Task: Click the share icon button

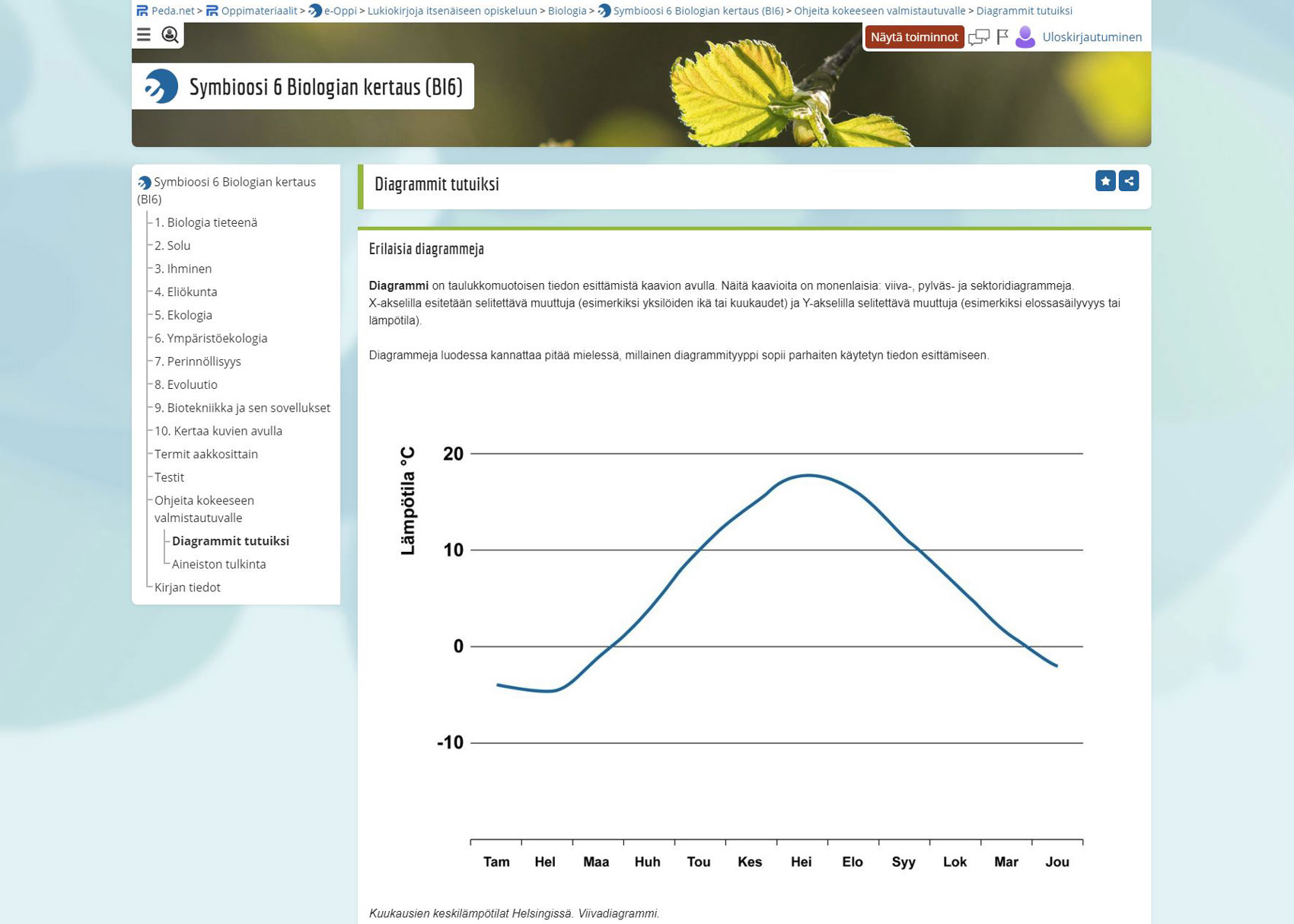Action: click(1129, 181)
